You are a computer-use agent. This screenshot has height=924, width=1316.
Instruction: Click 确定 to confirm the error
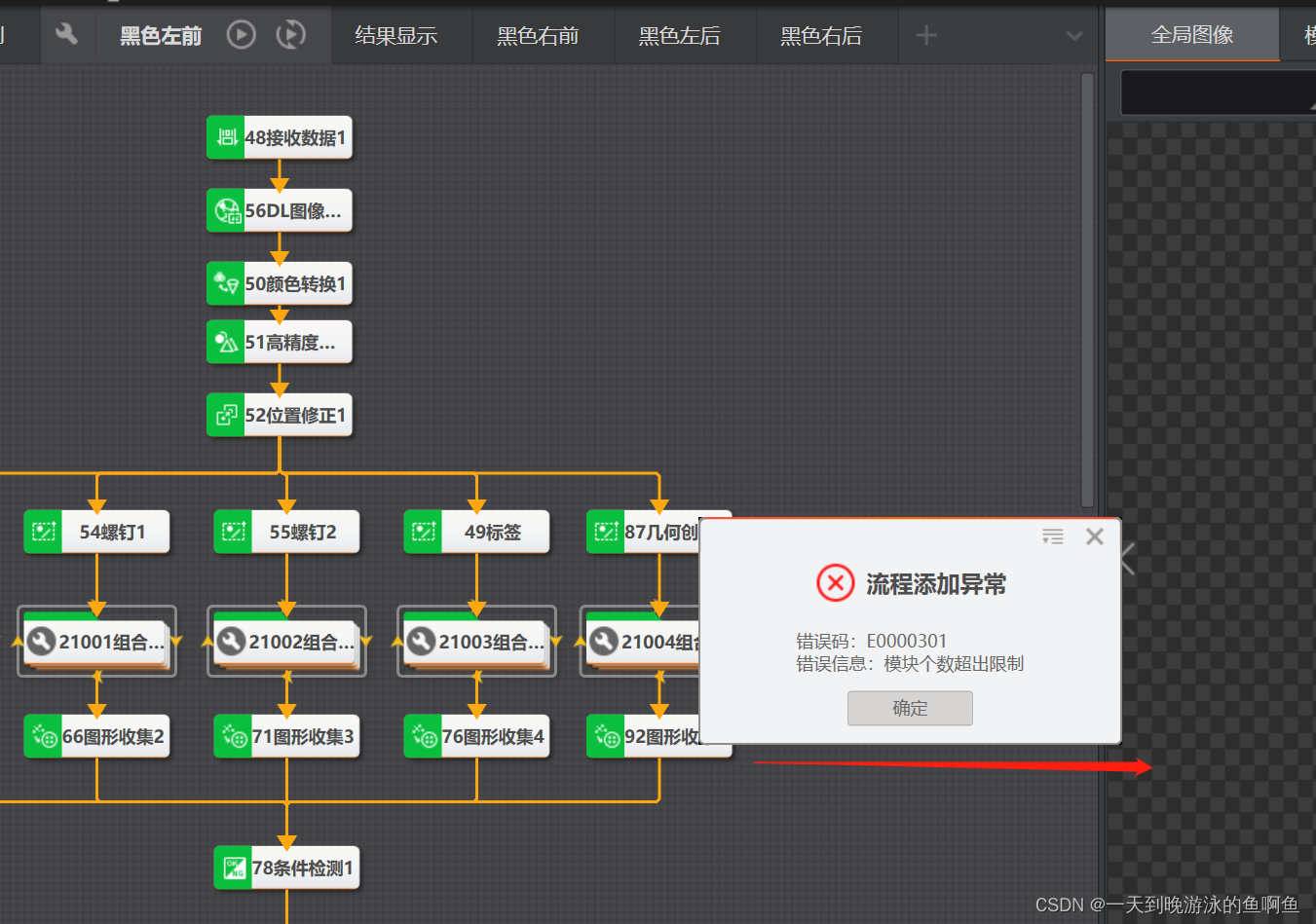(910, 708)
